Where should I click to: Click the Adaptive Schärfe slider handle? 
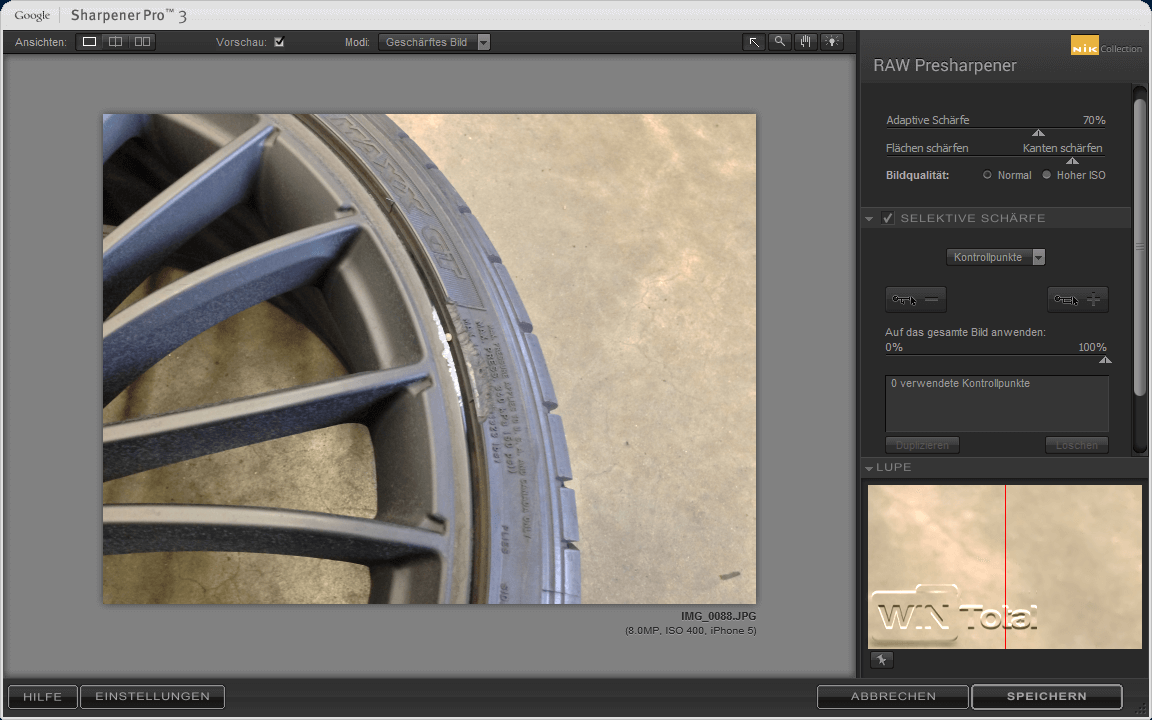[x=1038, y=133]
